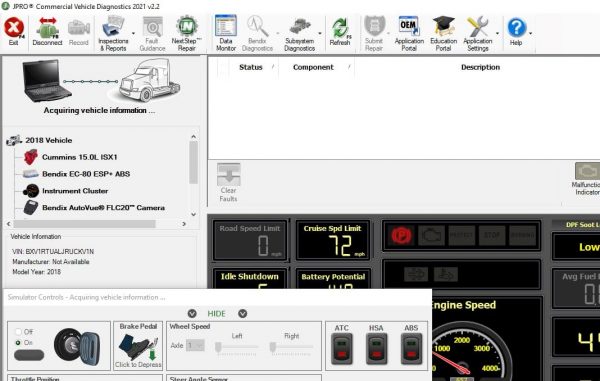Click the truck connection image
The height and width of the screenshot is (381, 600).
tap(150, 80)
